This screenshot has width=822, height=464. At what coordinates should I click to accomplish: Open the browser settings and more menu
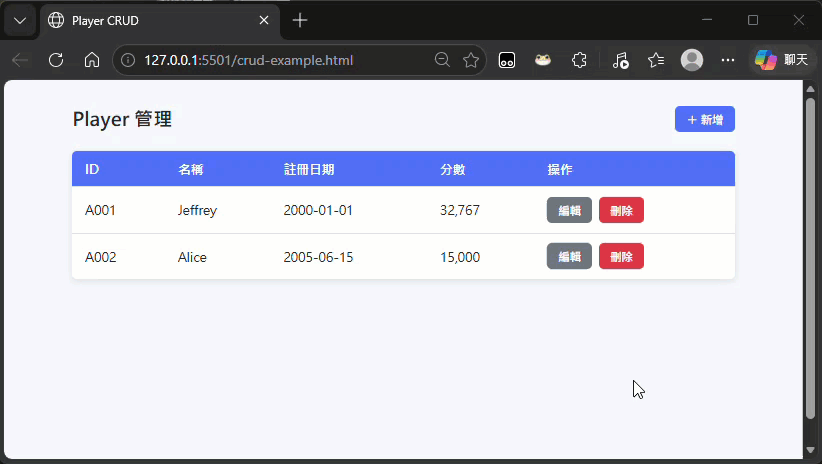(728, 60)
